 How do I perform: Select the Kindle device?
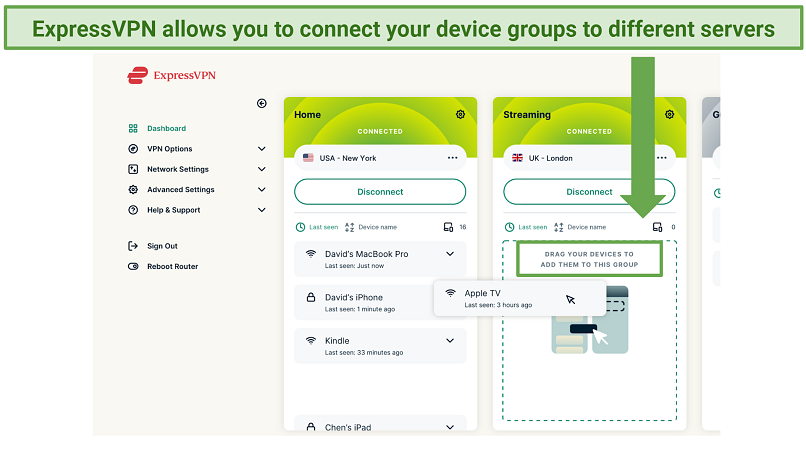pyautogui.click(x=380, y=346)
